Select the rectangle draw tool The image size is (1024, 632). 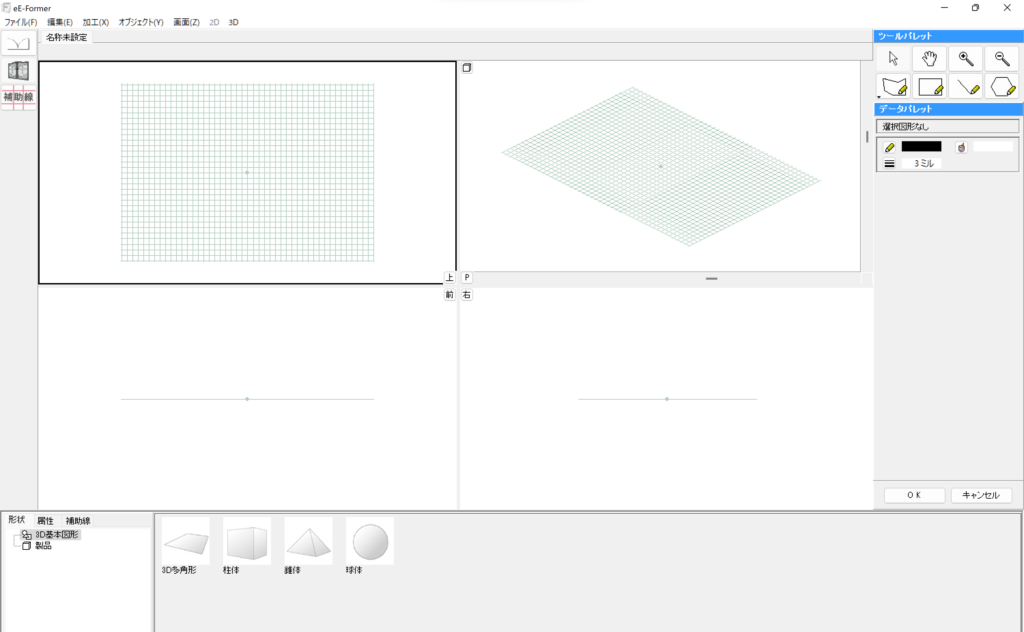point(929,87)
